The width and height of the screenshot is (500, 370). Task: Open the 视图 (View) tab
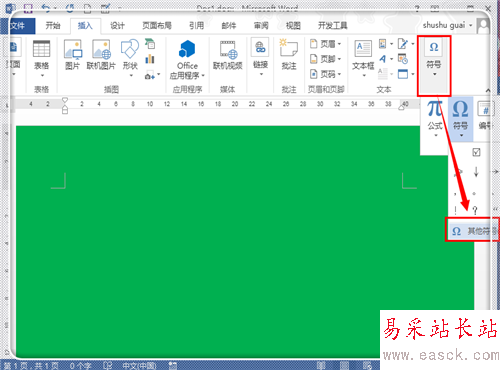tap(293, 26)
